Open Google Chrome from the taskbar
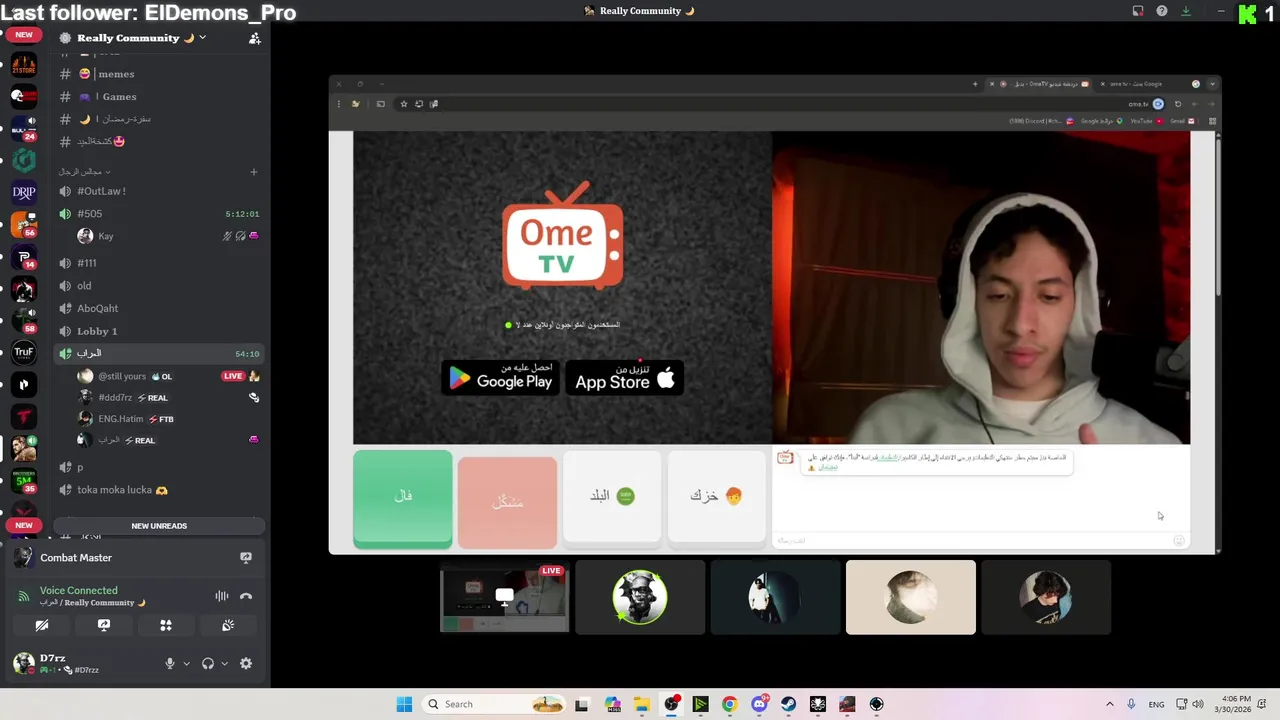The height and width of the screenshot is (720, 1280). coord(729,704)
